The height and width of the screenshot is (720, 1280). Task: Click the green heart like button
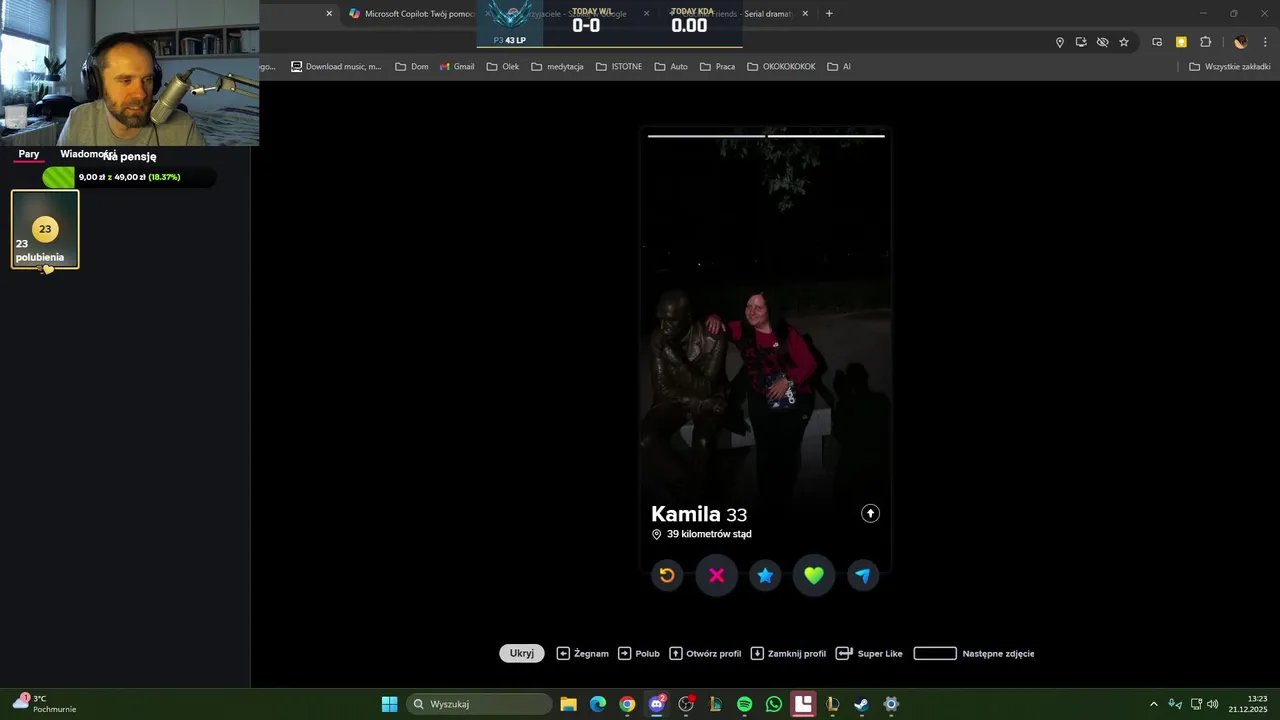point(814,575)
